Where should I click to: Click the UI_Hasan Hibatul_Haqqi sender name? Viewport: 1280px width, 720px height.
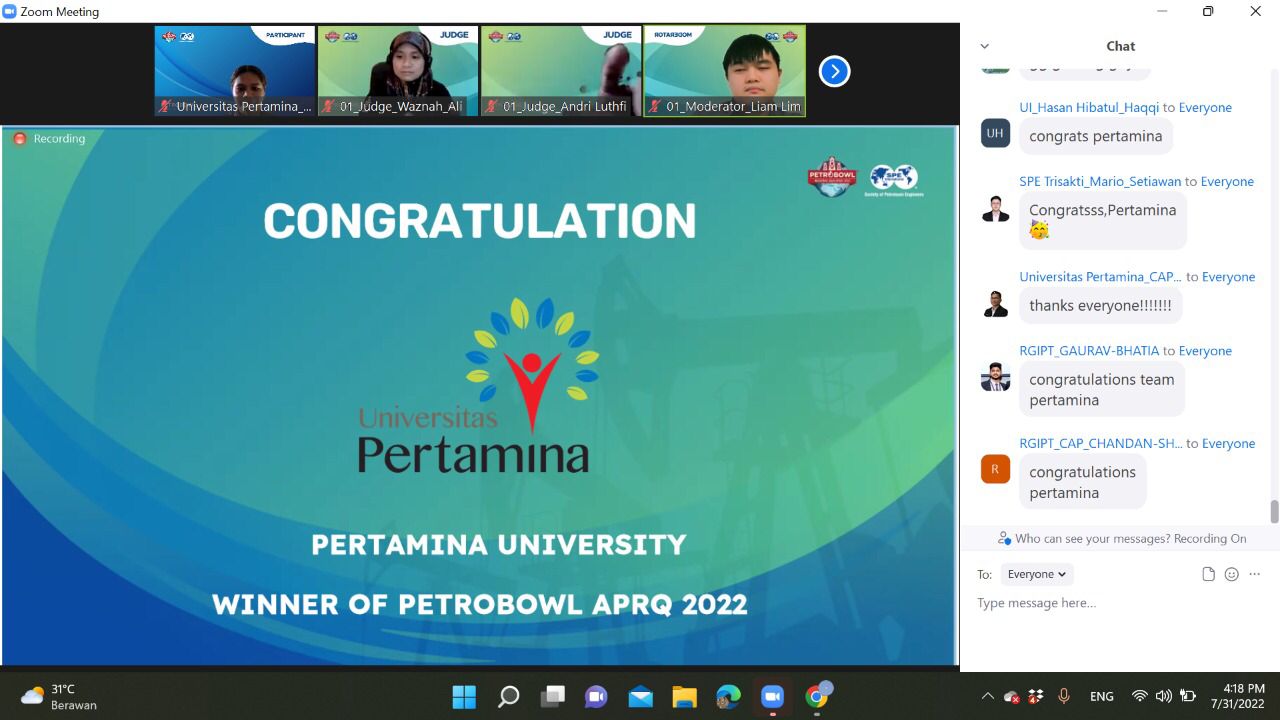[x=1088, y=107]
